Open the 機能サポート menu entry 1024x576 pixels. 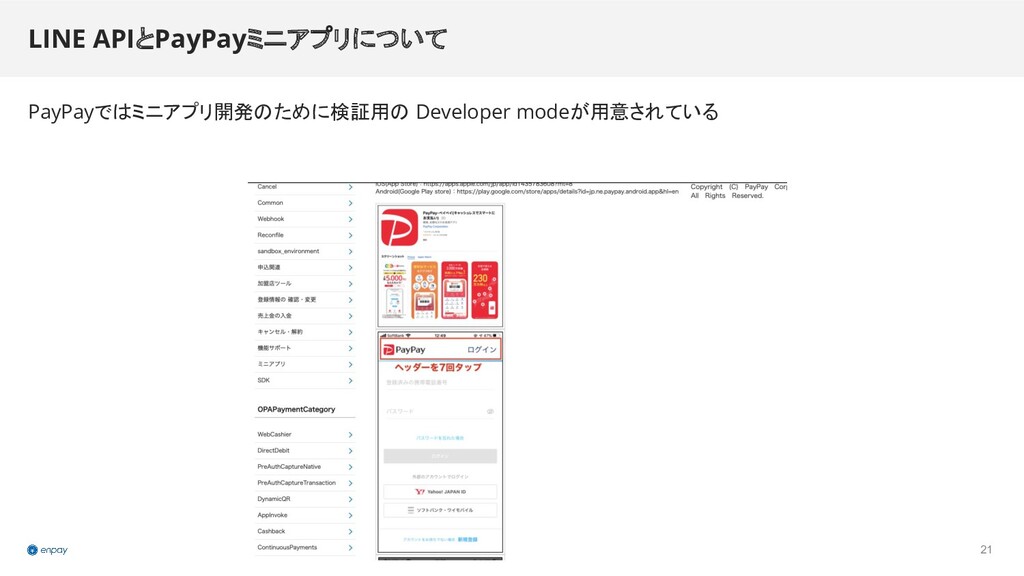tap(305, 348)
